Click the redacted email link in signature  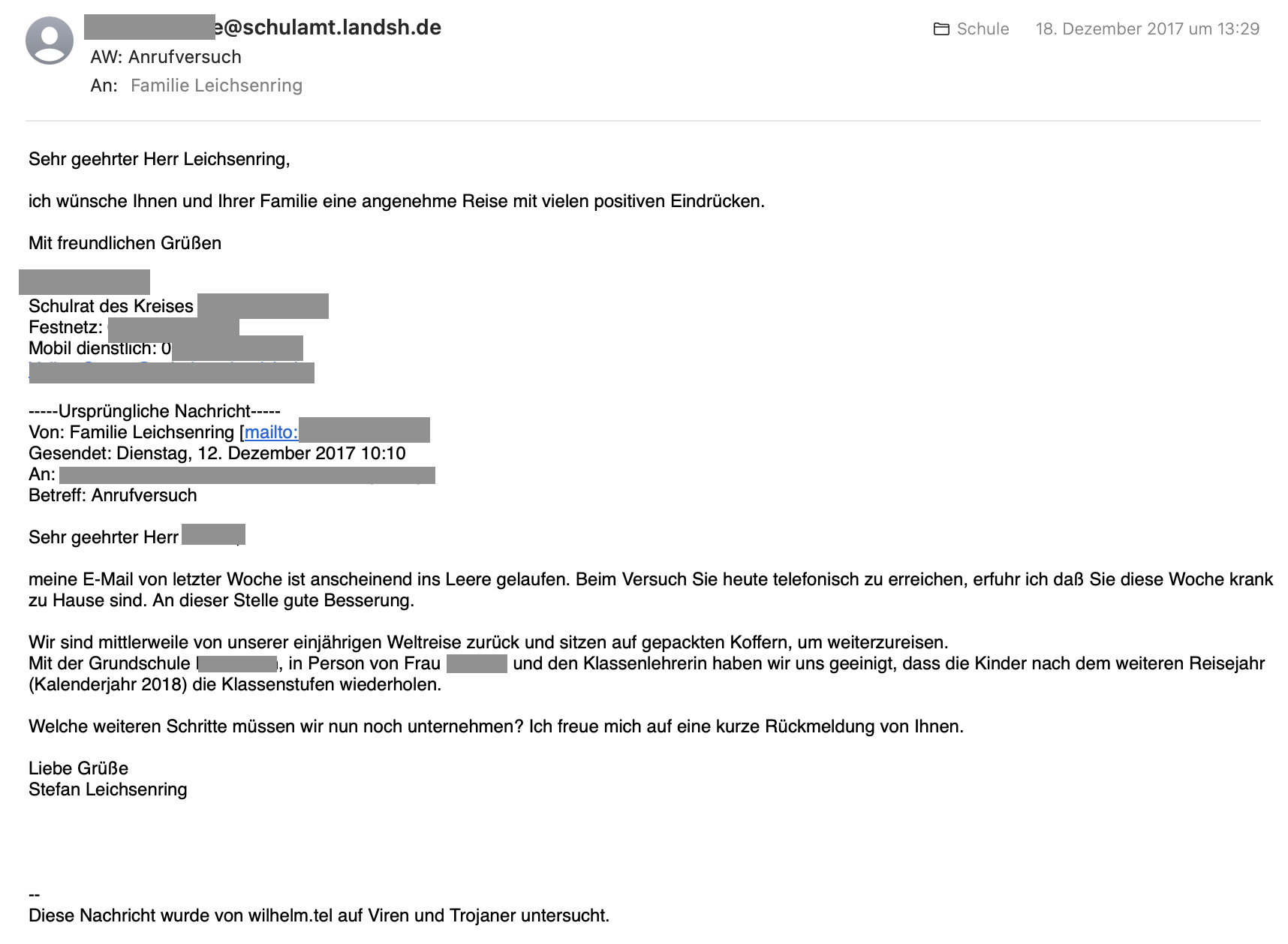tap(171, 372)
